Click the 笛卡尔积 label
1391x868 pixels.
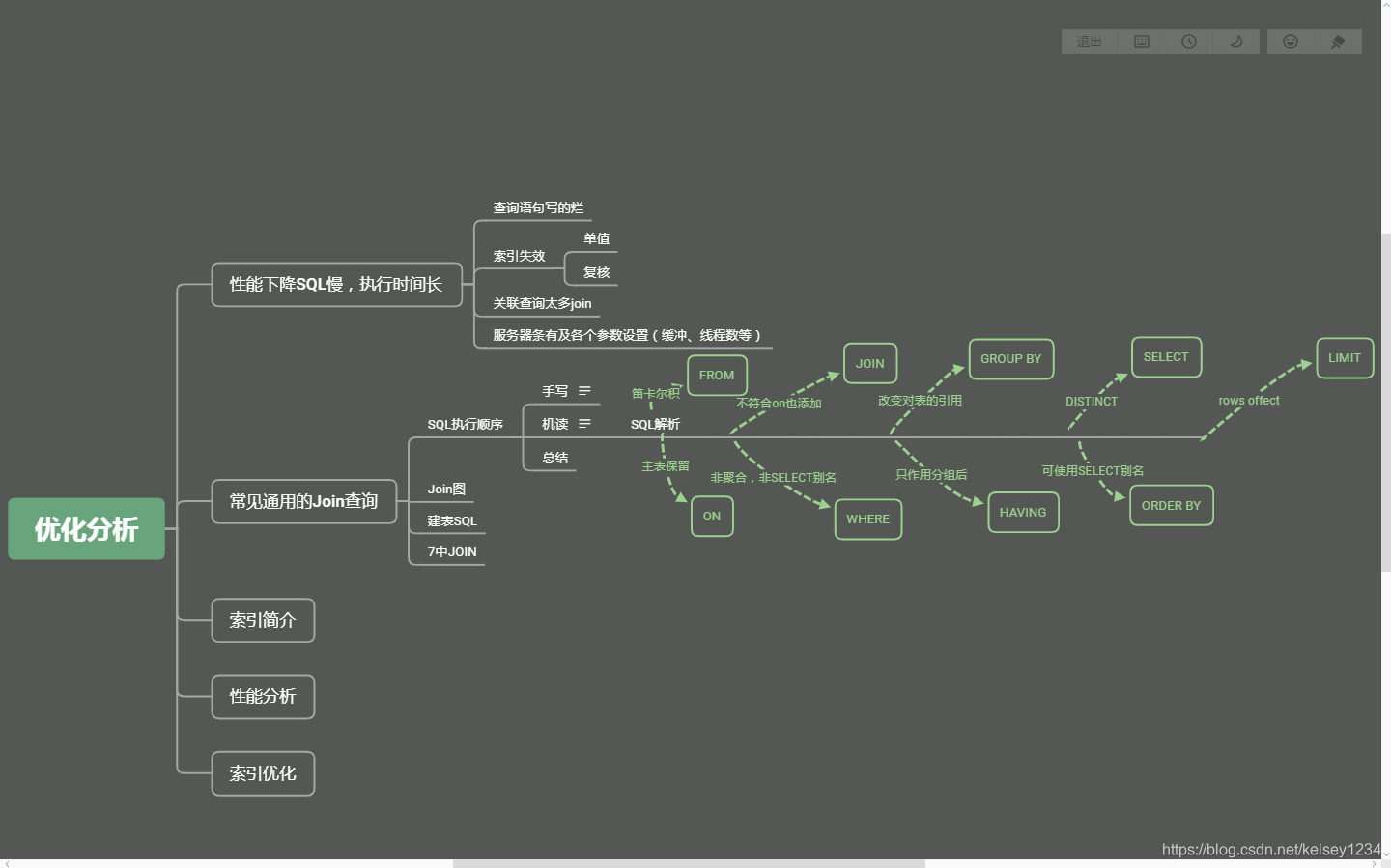(x=656, y=394)
